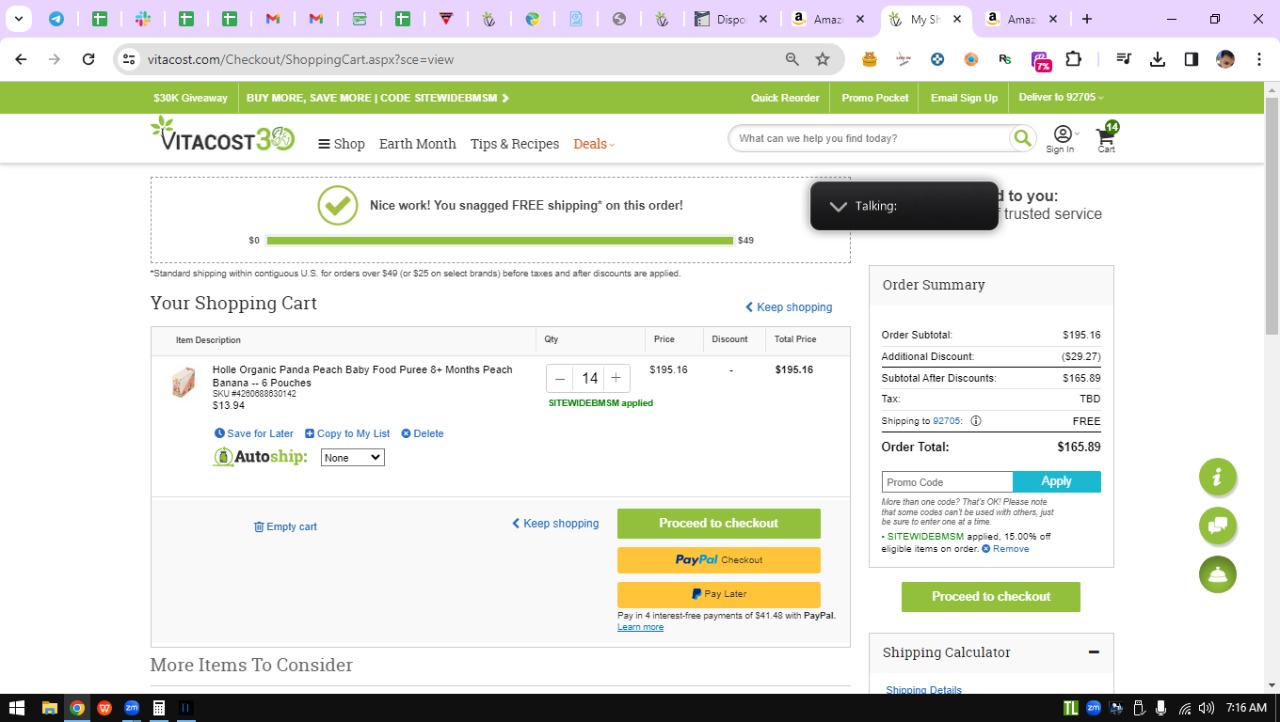
Task: Collapse the Talking overlay chevron
Action: coord(838,206)
